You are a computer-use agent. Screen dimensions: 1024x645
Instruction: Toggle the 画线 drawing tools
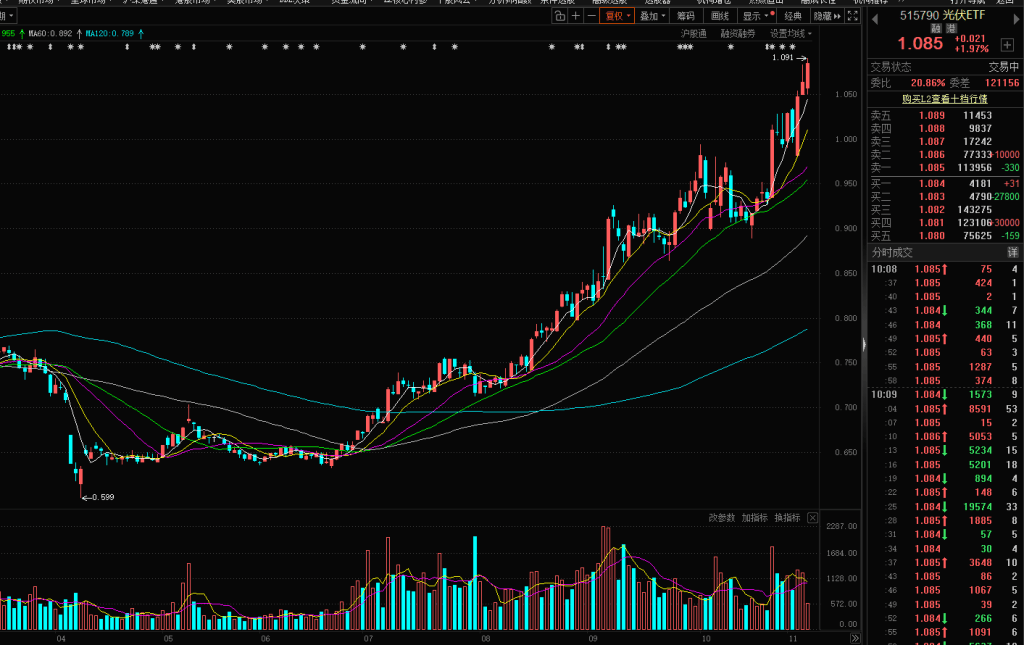pyautogui.click(x=719, y=16)
